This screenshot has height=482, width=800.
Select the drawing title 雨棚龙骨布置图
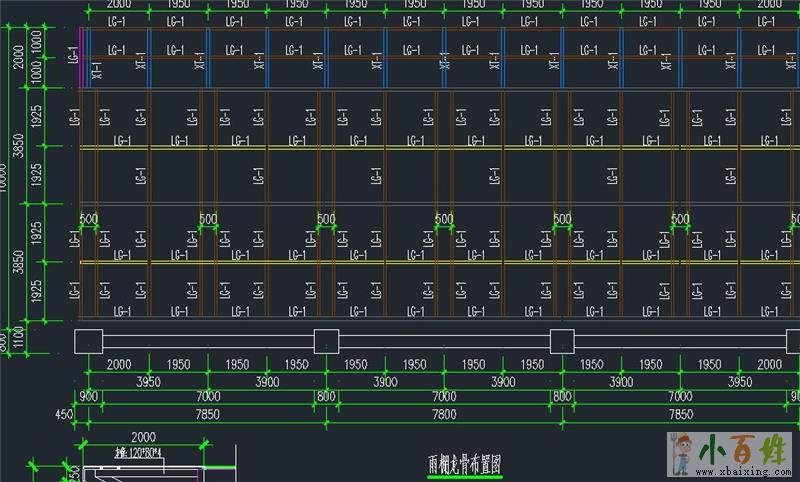pyautogui.click(x=464, y=465)
